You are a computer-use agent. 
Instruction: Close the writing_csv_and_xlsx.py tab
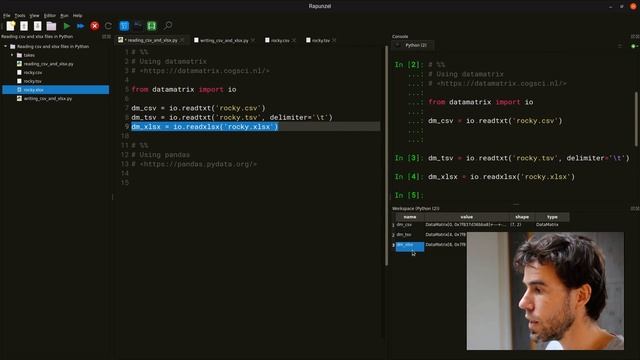click(253, 40)
